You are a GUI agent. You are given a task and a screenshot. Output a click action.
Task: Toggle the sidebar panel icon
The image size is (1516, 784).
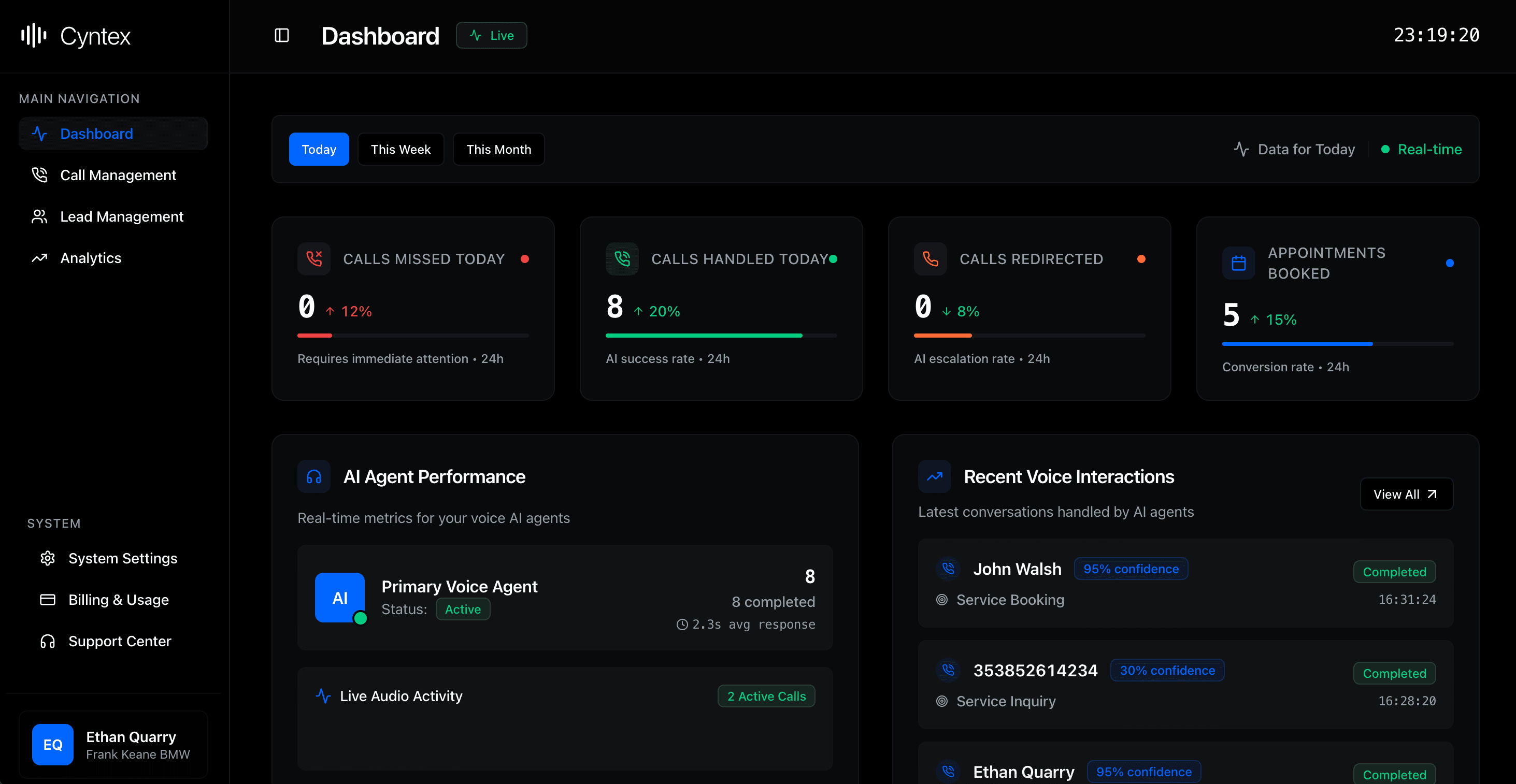282,35
